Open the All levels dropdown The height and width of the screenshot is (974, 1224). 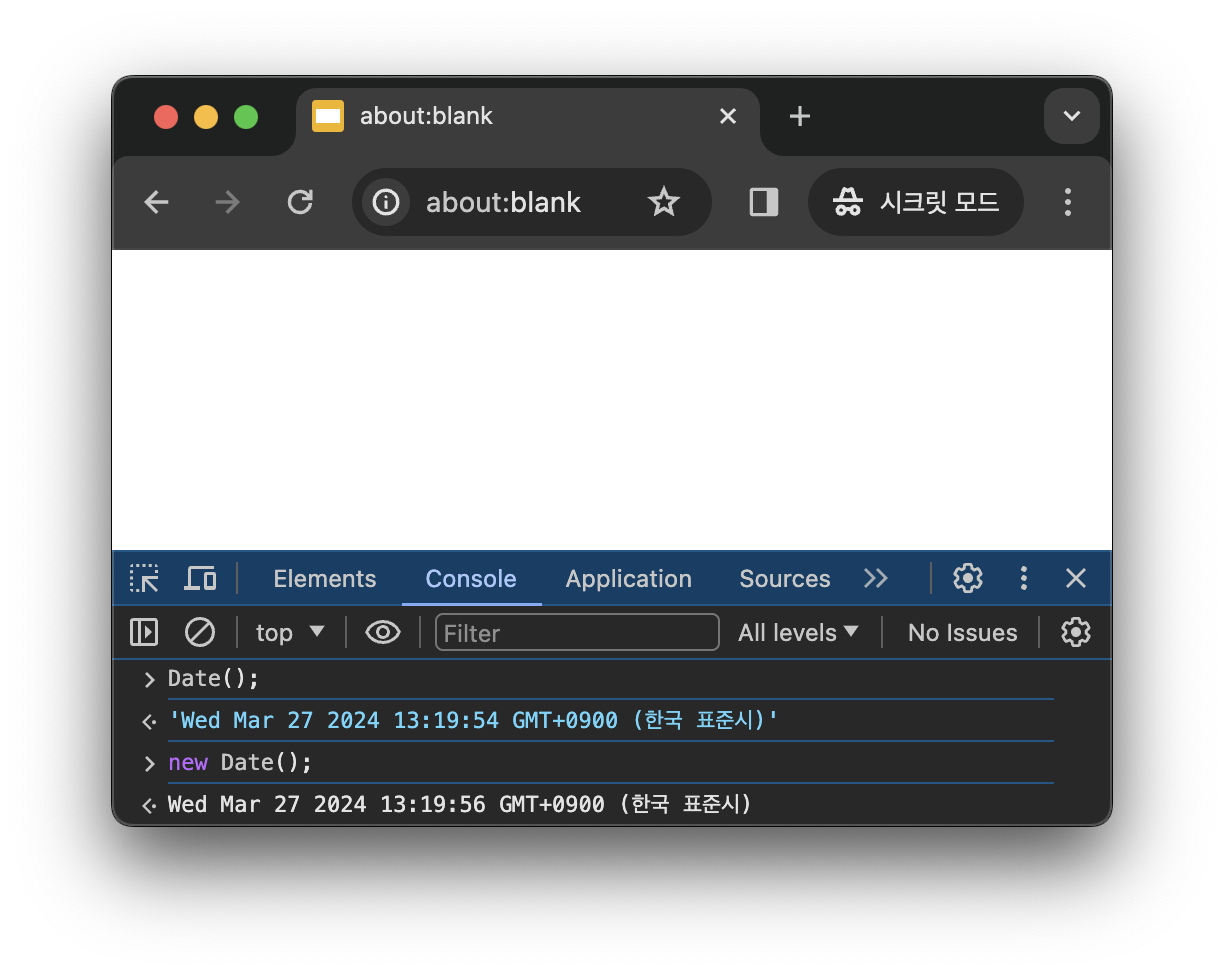(798, 632)
